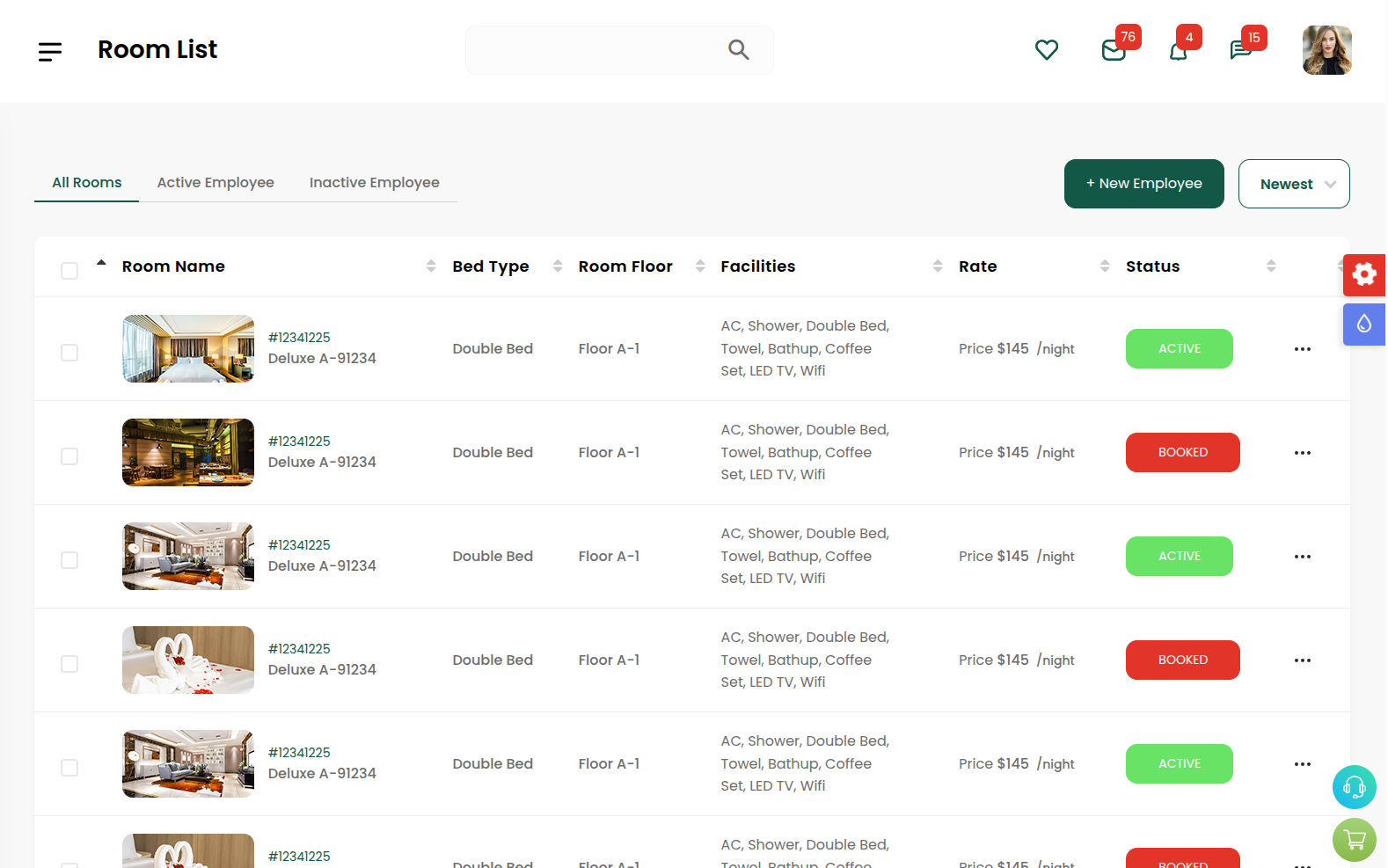Click the Rate column header
This screenshot has width=1388, height=868.
978,266
